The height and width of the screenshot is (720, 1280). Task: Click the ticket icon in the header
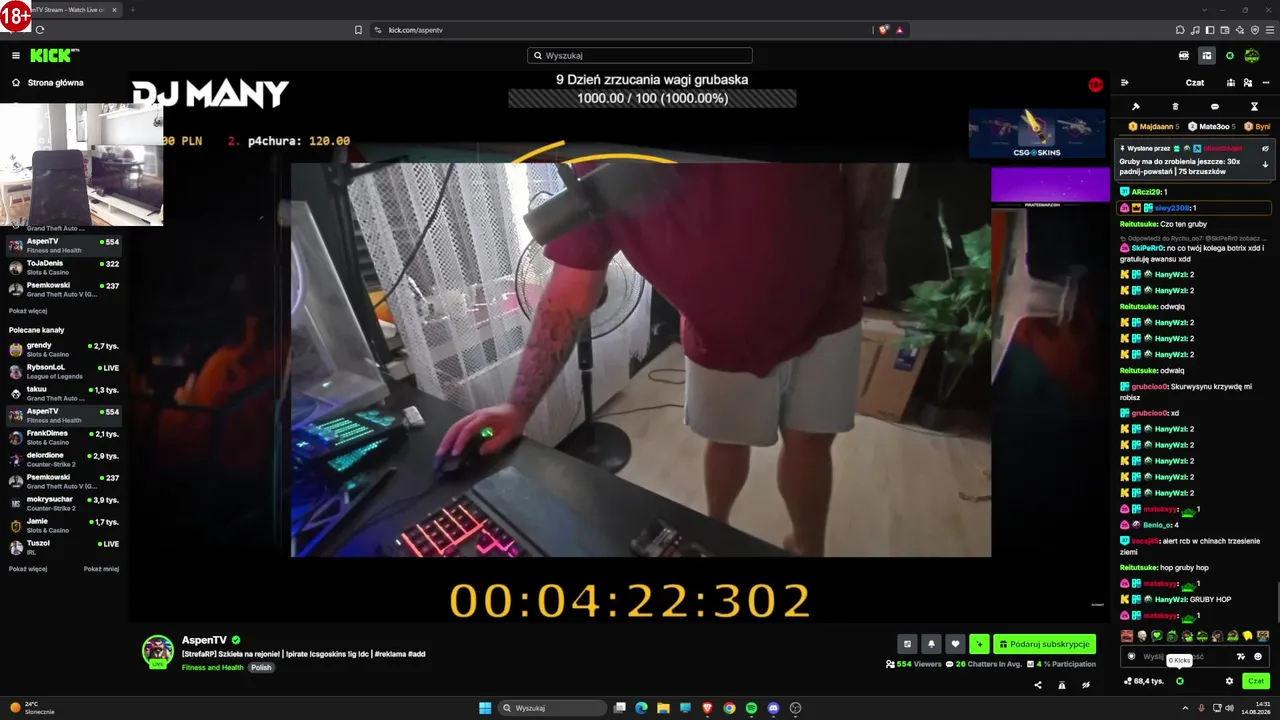coord(1184,56)
